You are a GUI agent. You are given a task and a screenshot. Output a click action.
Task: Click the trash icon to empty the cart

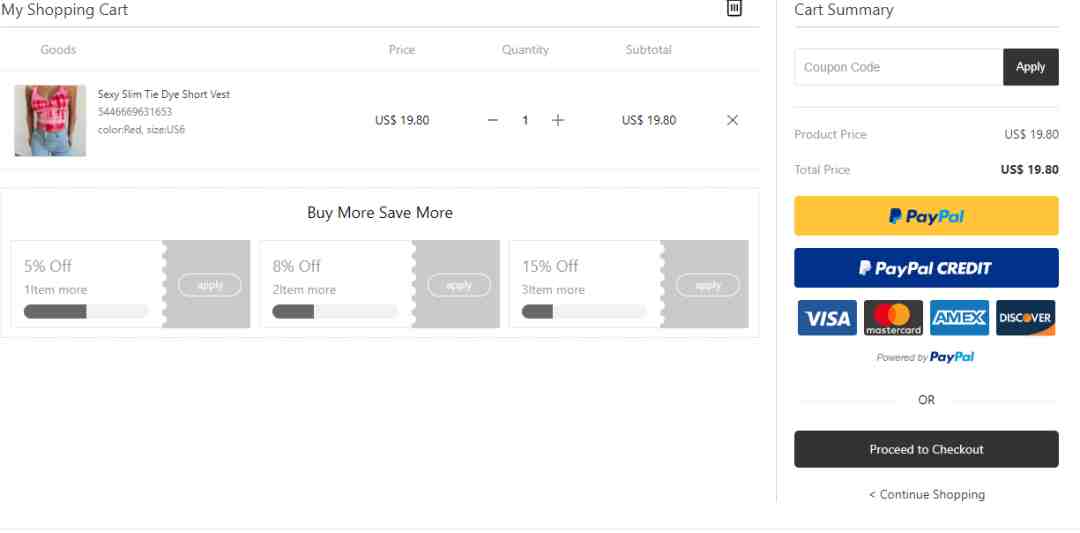pyautogui.click(x=734, y=8)
